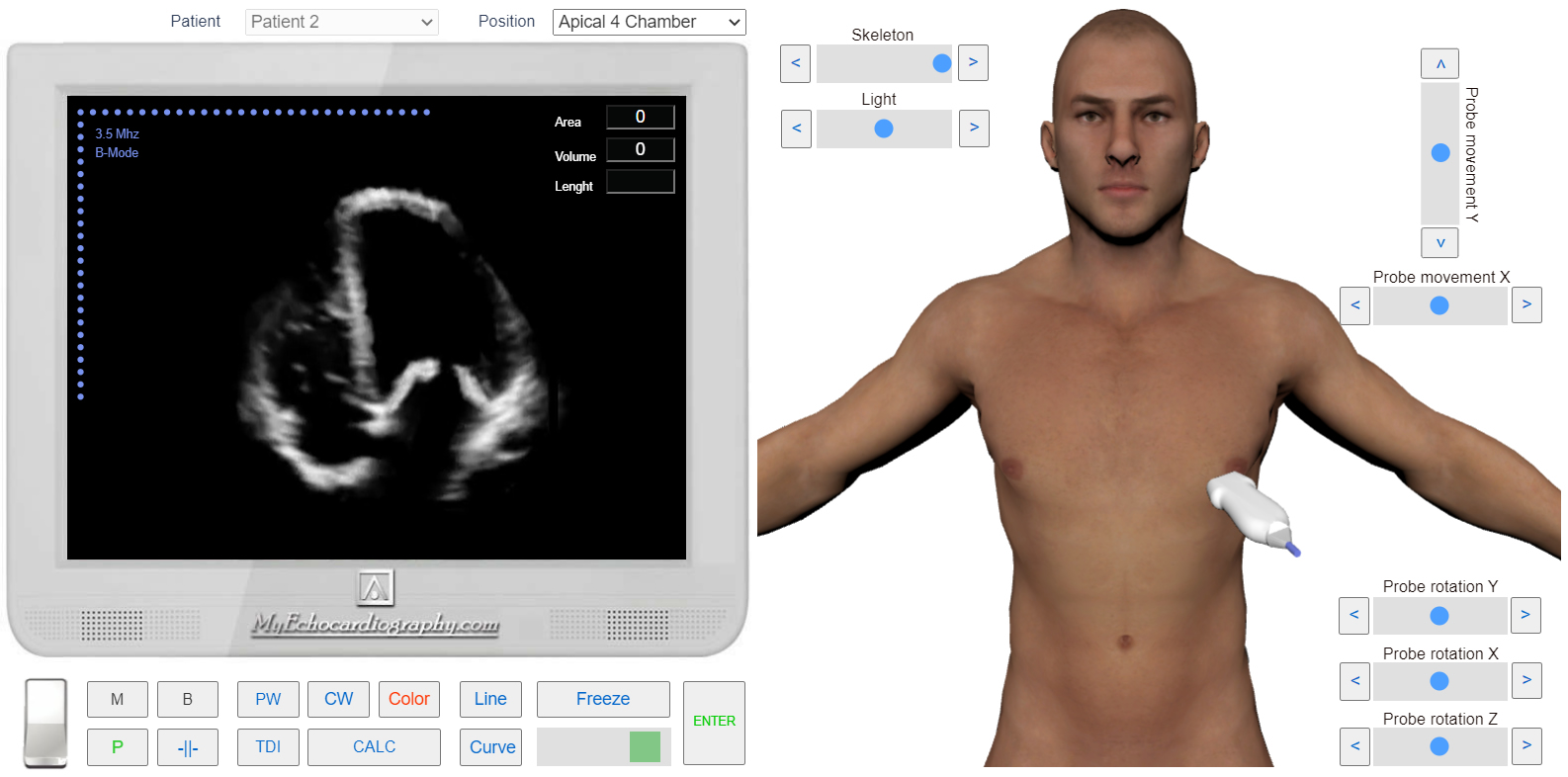Move probe right with Probe movement X arrow
The image size is (1568, 777).
tap(1526, 305)
